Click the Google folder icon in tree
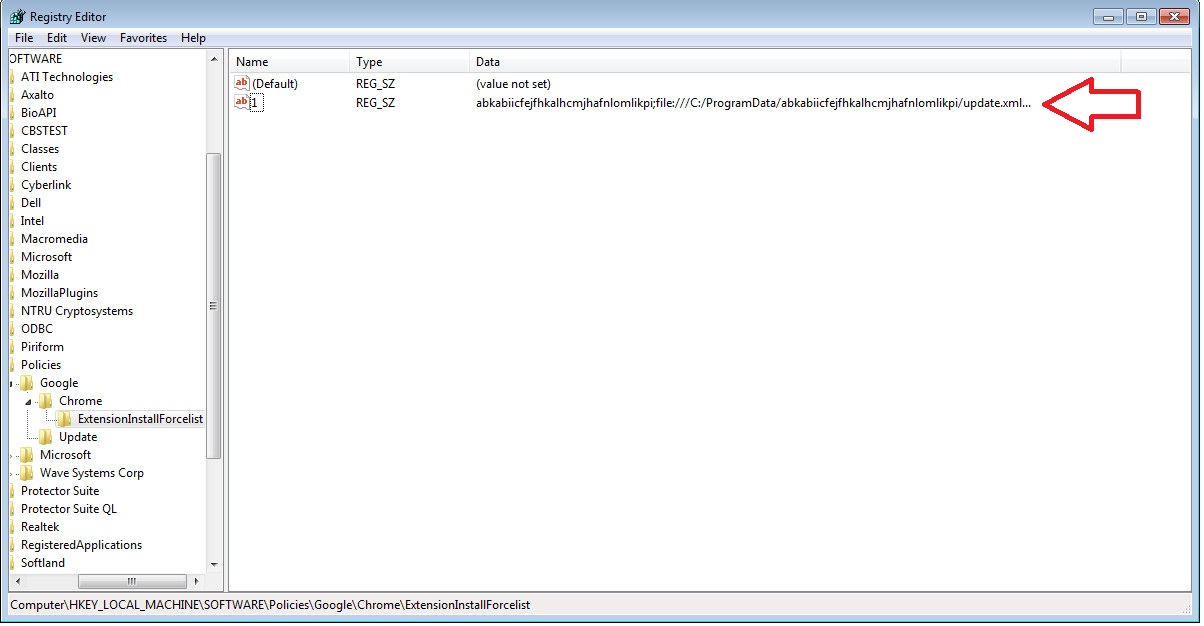 click(x=27, y=383)
